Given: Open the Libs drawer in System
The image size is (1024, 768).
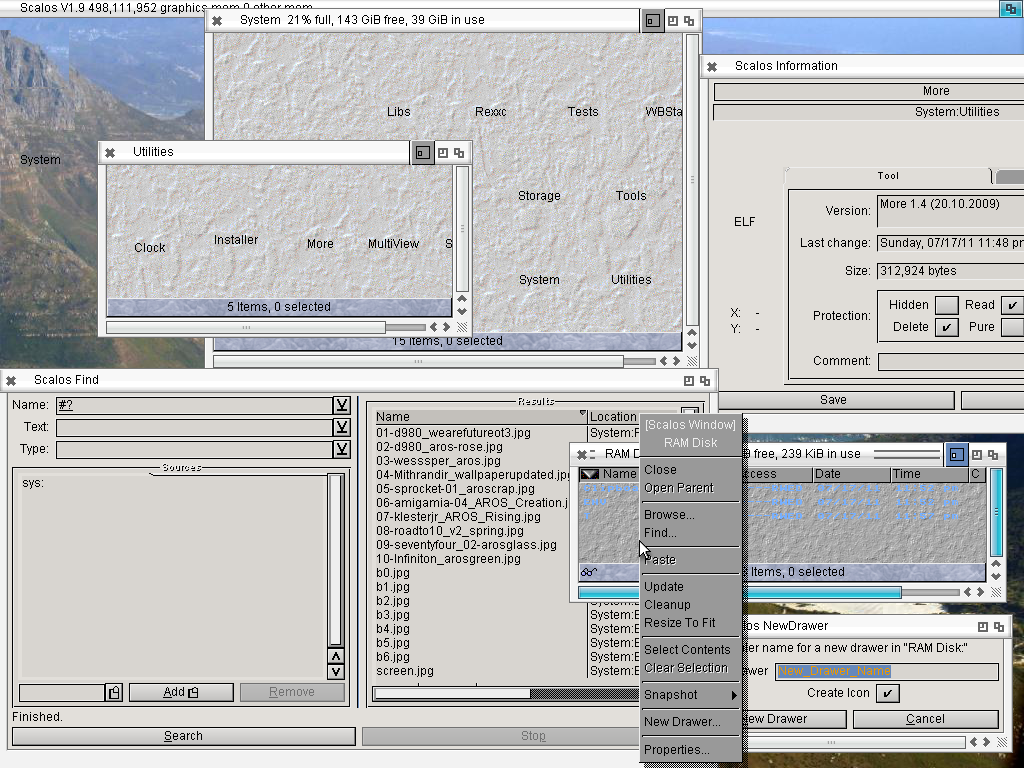Looking at the screenshot, I should click(x=399, y=112).
